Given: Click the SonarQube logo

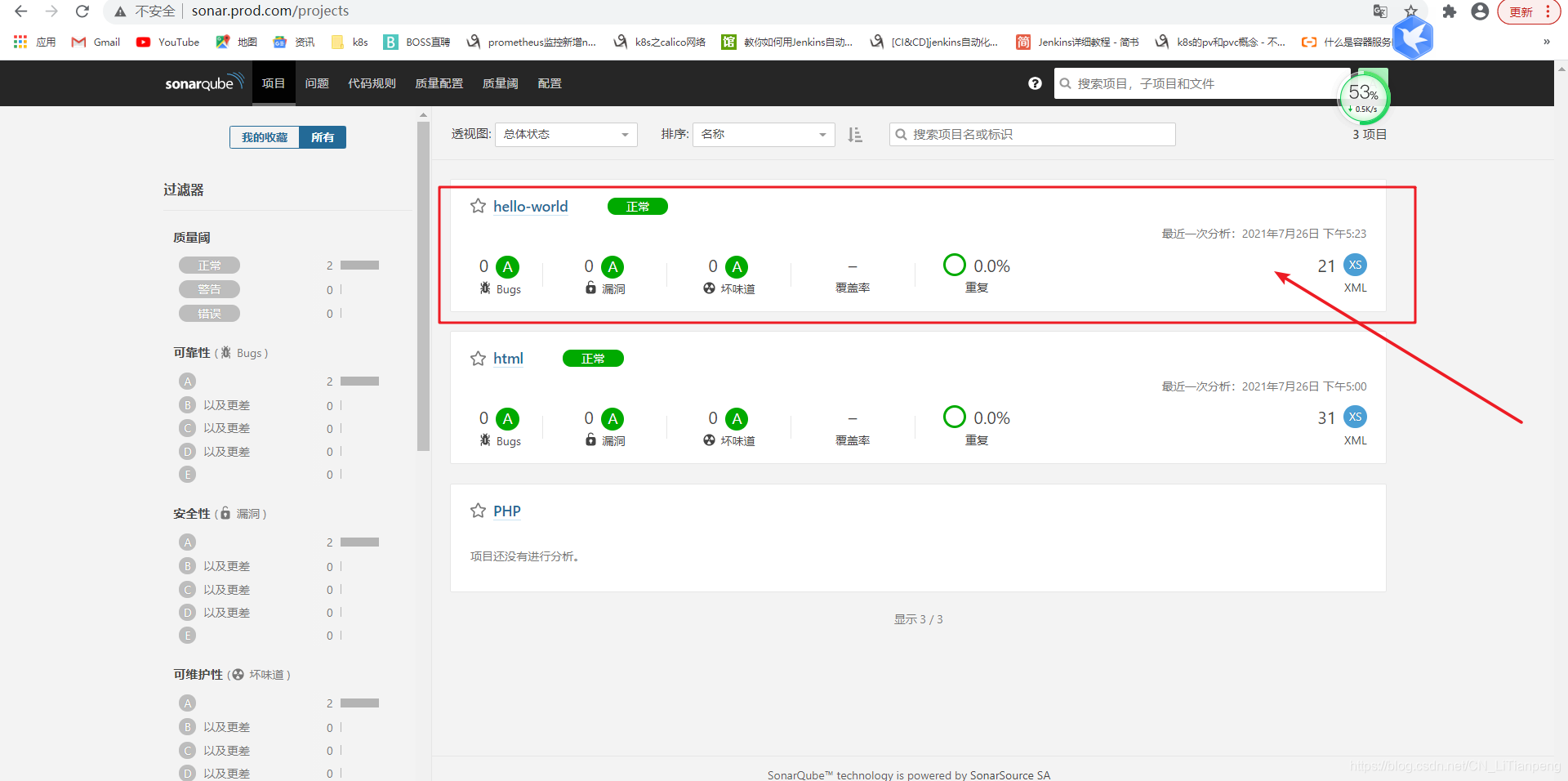Looking at the screenshot, I should pos(204,83).
